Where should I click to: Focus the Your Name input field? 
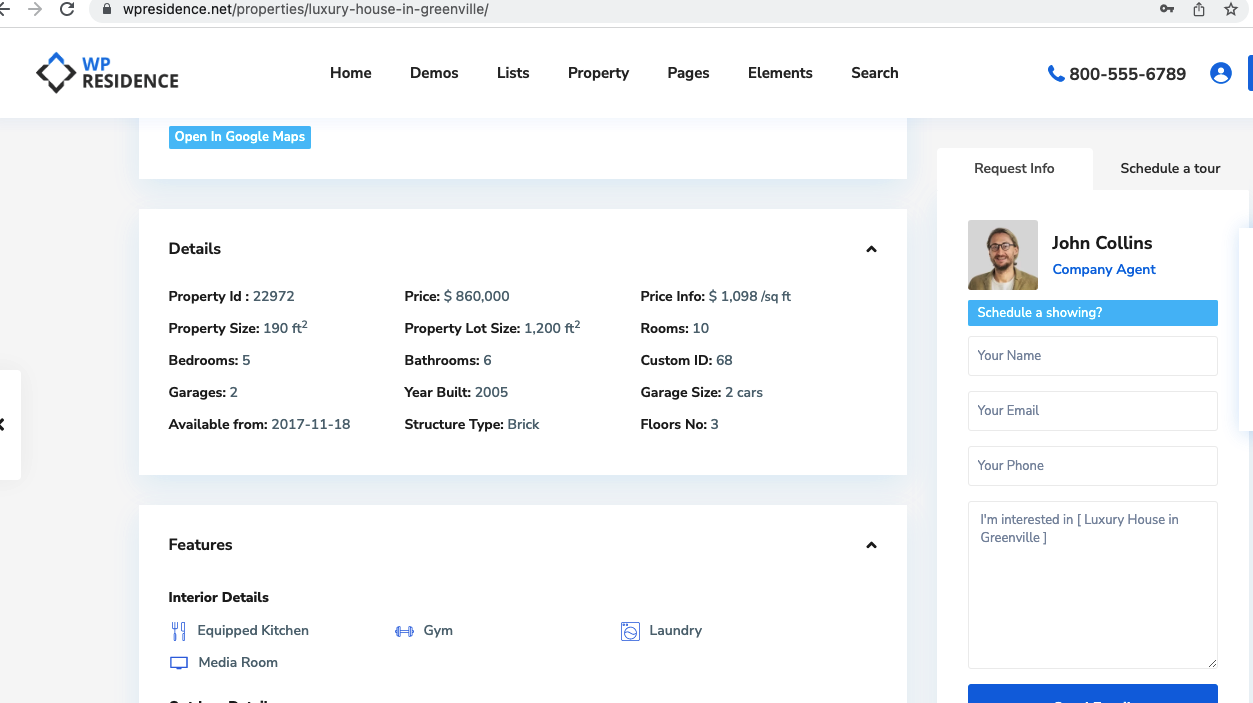coord(1093,356)
